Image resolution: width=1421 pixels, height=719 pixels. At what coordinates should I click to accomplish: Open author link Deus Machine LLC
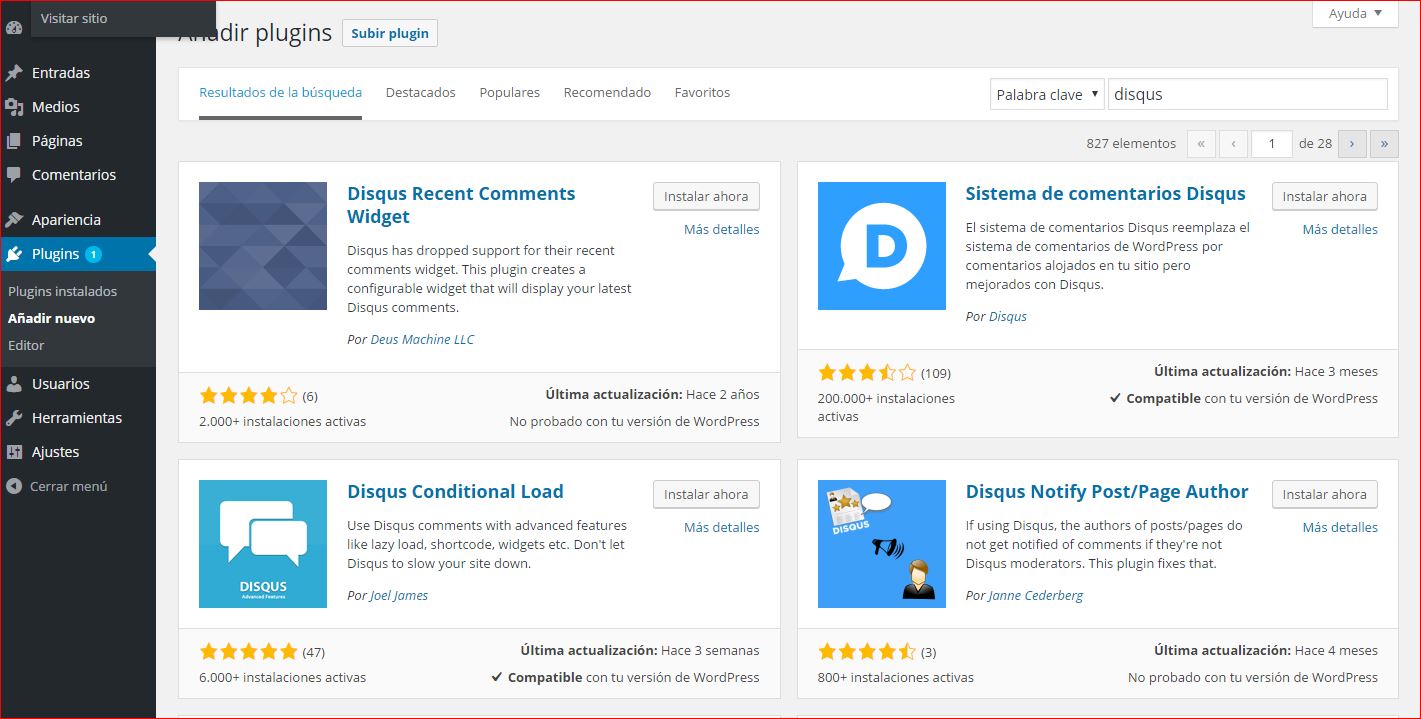click(422, 339)
